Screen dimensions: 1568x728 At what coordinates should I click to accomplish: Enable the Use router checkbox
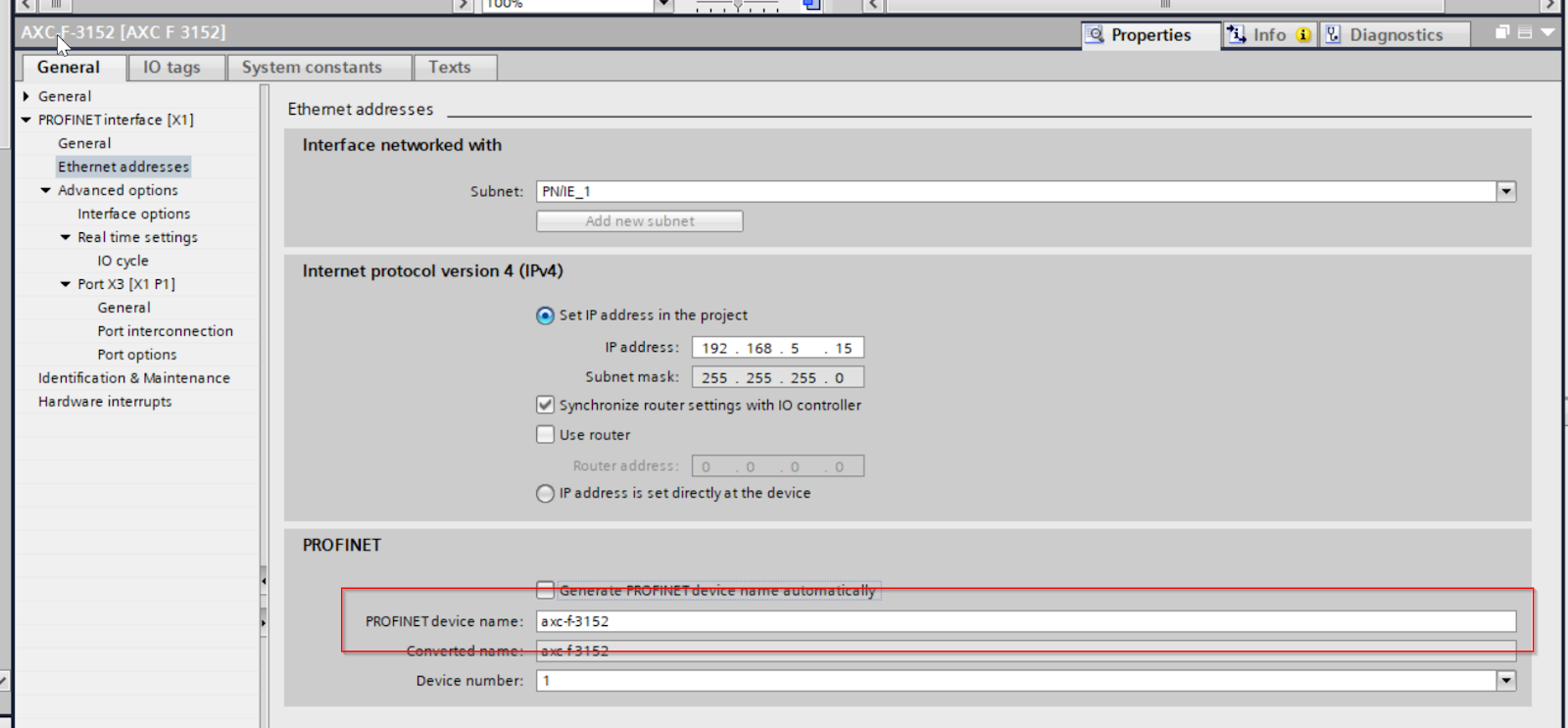(546, 434)
